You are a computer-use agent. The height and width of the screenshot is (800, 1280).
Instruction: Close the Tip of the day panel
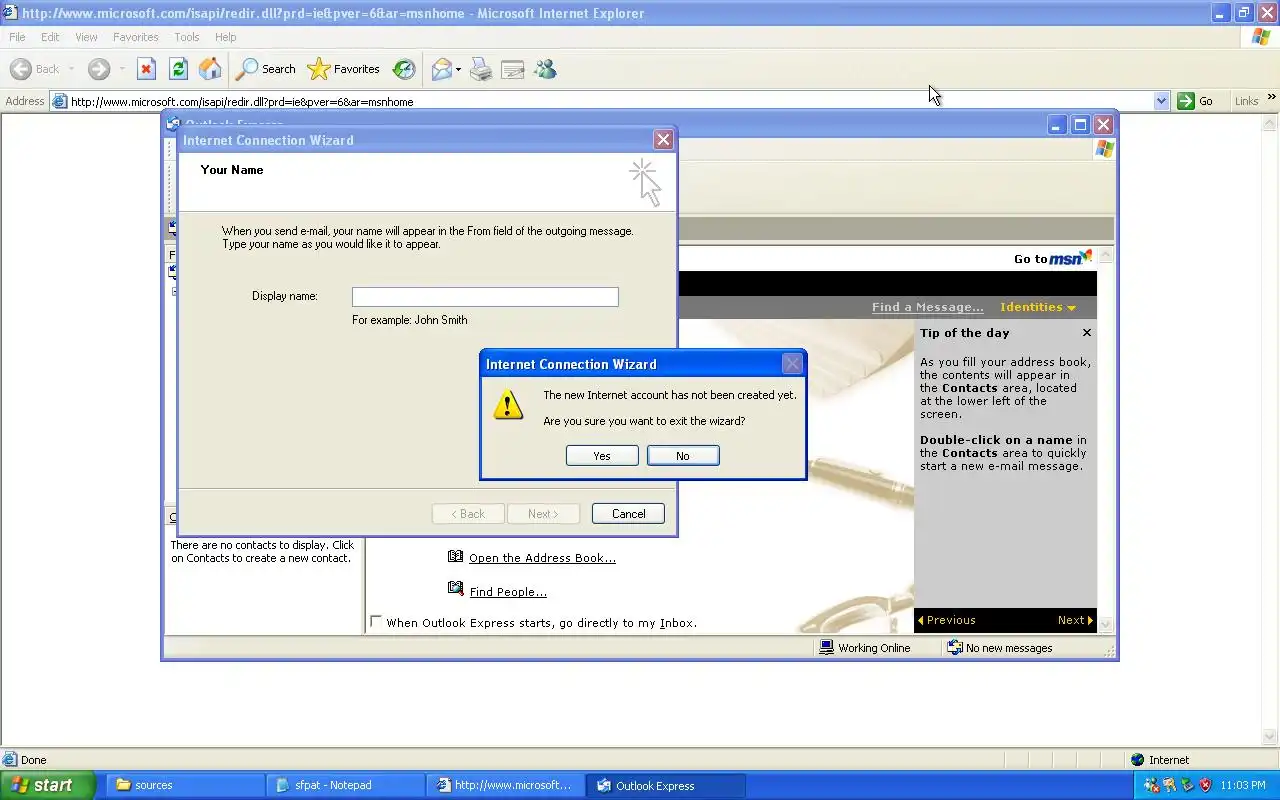coord(1087,333)
